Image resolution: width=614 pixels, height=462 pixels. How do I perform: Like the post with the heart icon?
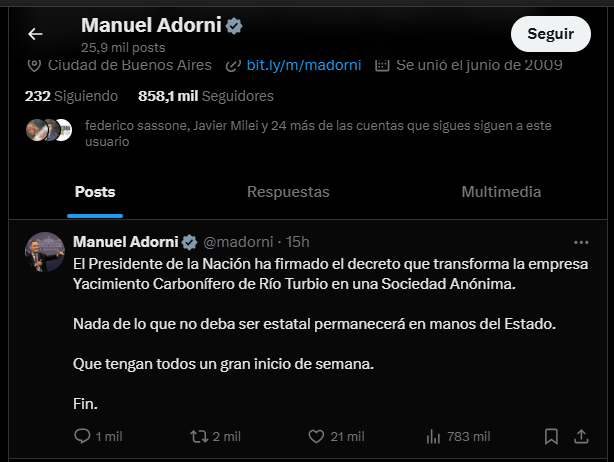316,437
